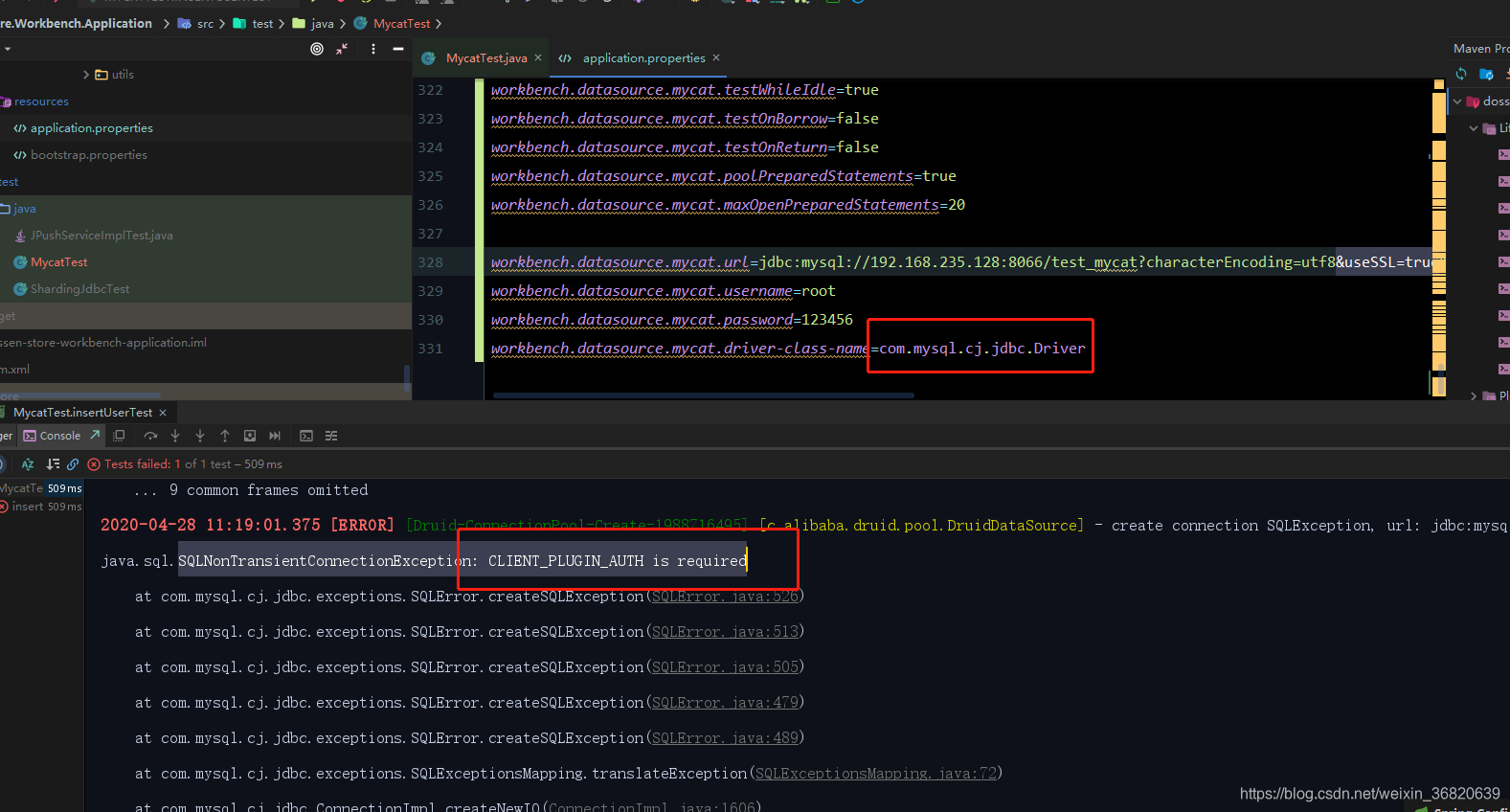Screen dimensions: 1510x812
Task: Close the application.properties tab
Action: pos(716,58)
